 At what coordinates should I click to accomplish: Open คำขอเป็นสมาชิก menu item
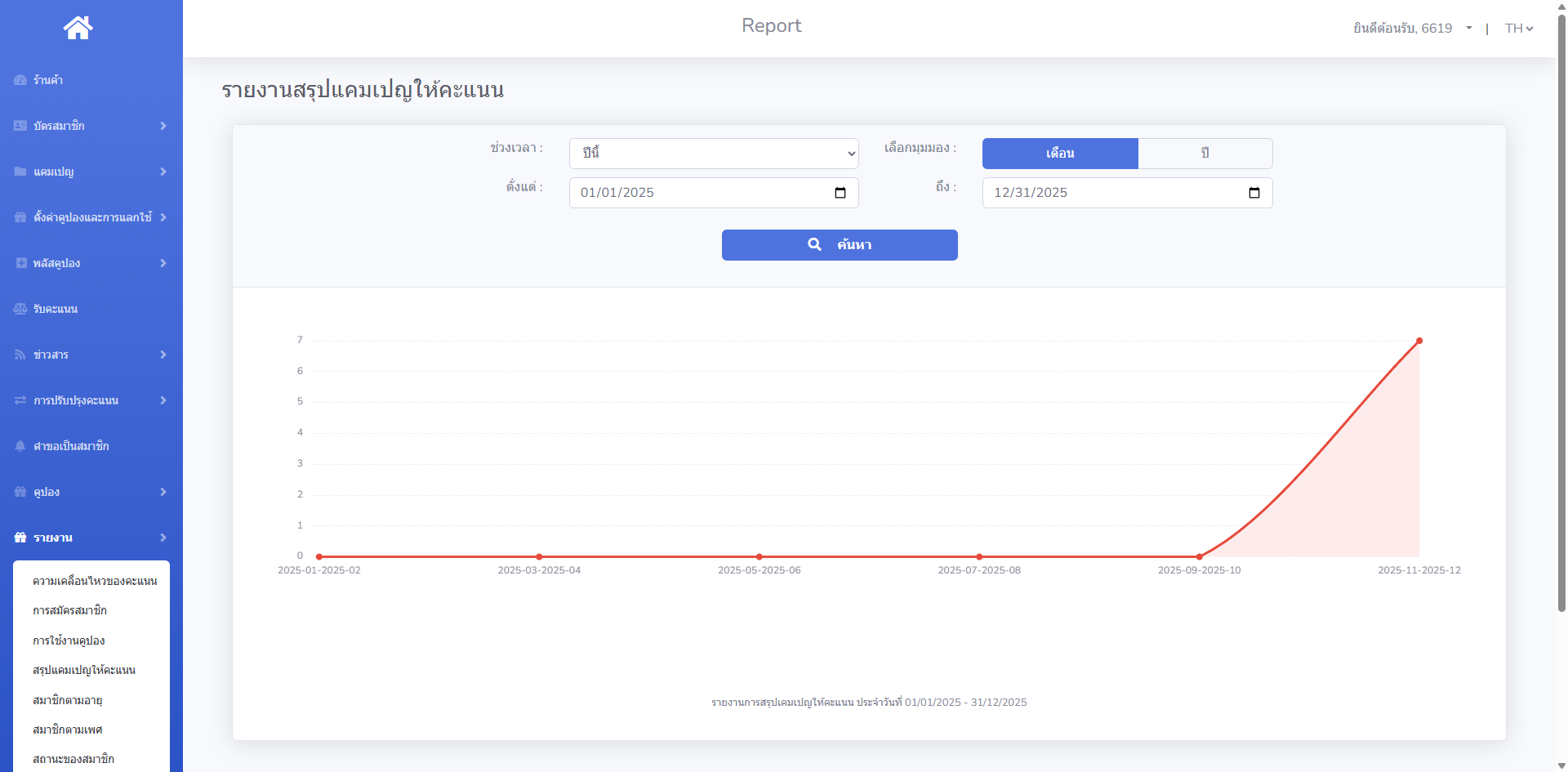pyautogui.click(x=91, y=446)
